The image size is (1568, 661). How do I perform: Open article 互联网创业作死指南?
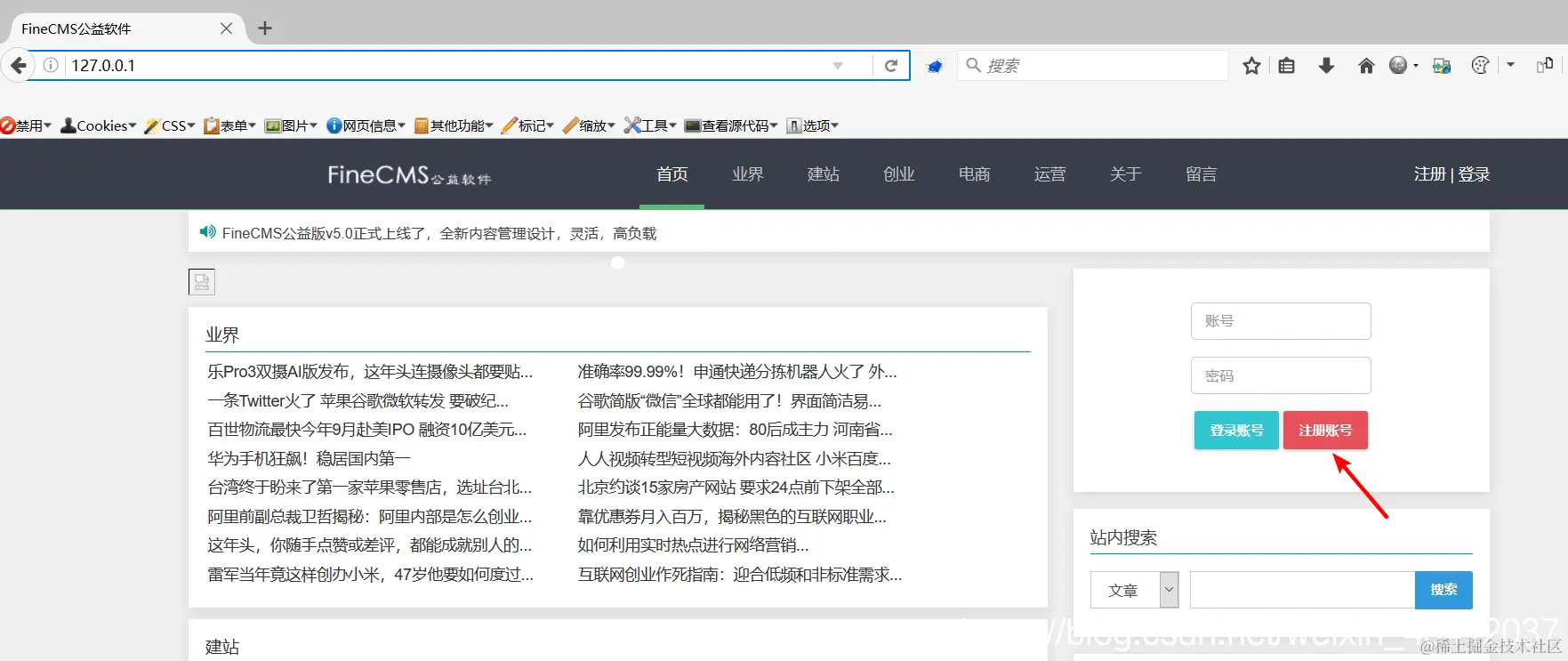tap(740, 575)
